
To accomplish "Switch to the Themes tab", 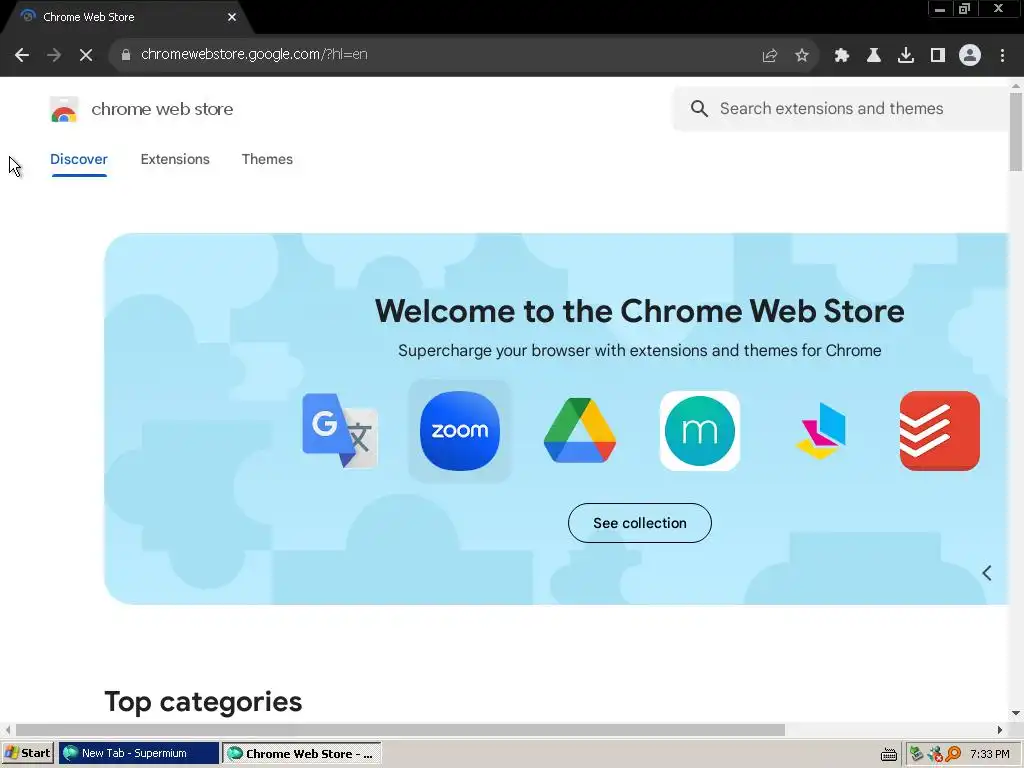I will click(267, 159).
